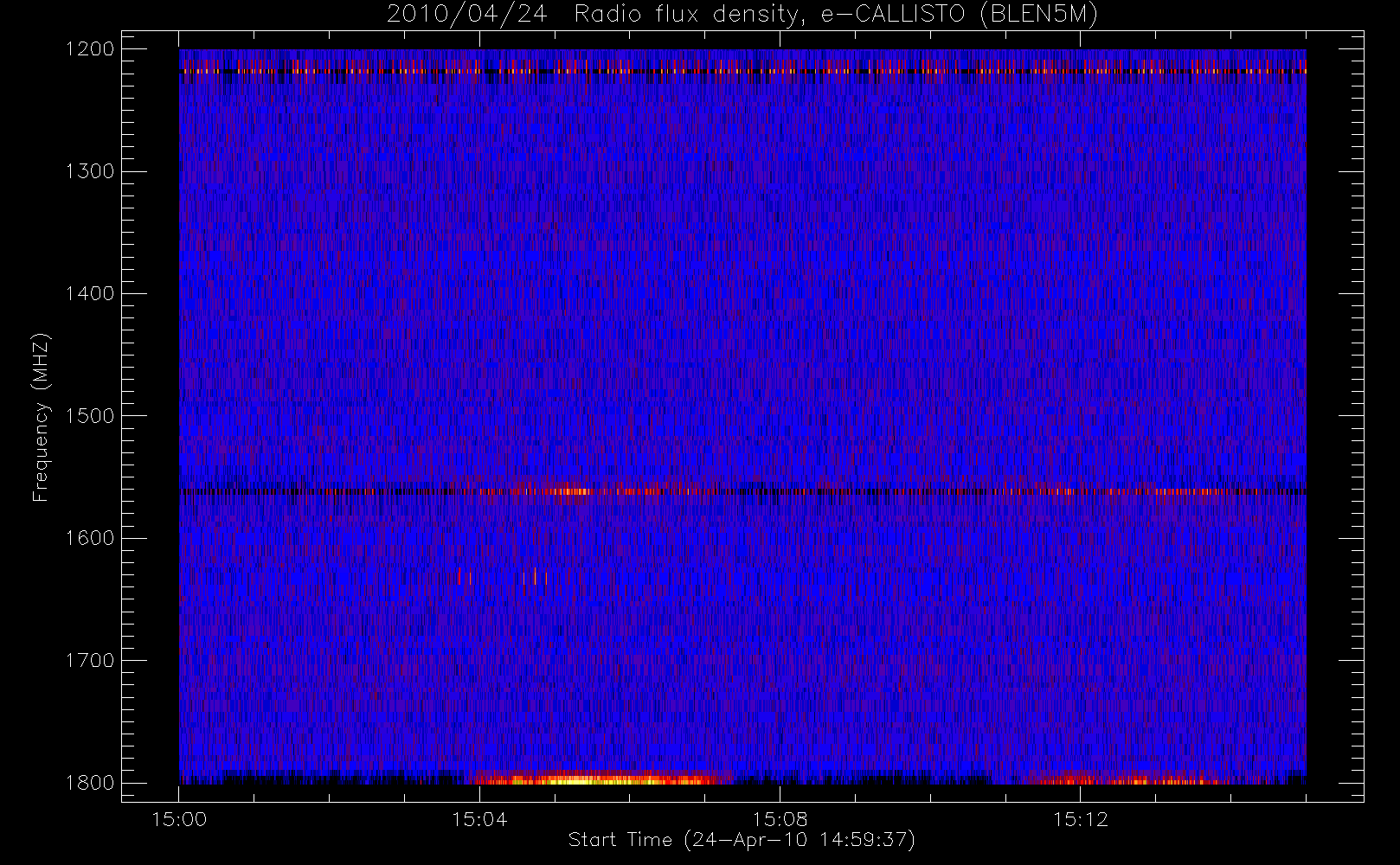The image size is (1400, 865).
Task: Click the plot title 'Radio flux density, e-CALLISTO (BLEN5M)'
Action: click(836, 14)
